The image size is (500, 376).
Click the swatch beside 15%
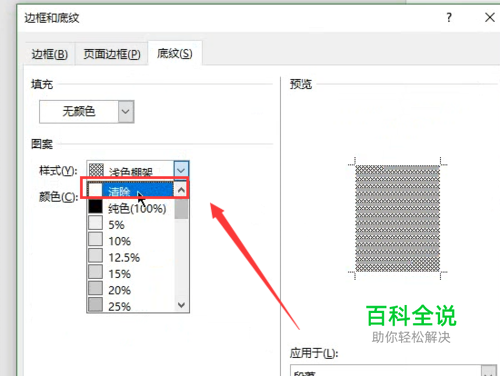click(95, 272)
